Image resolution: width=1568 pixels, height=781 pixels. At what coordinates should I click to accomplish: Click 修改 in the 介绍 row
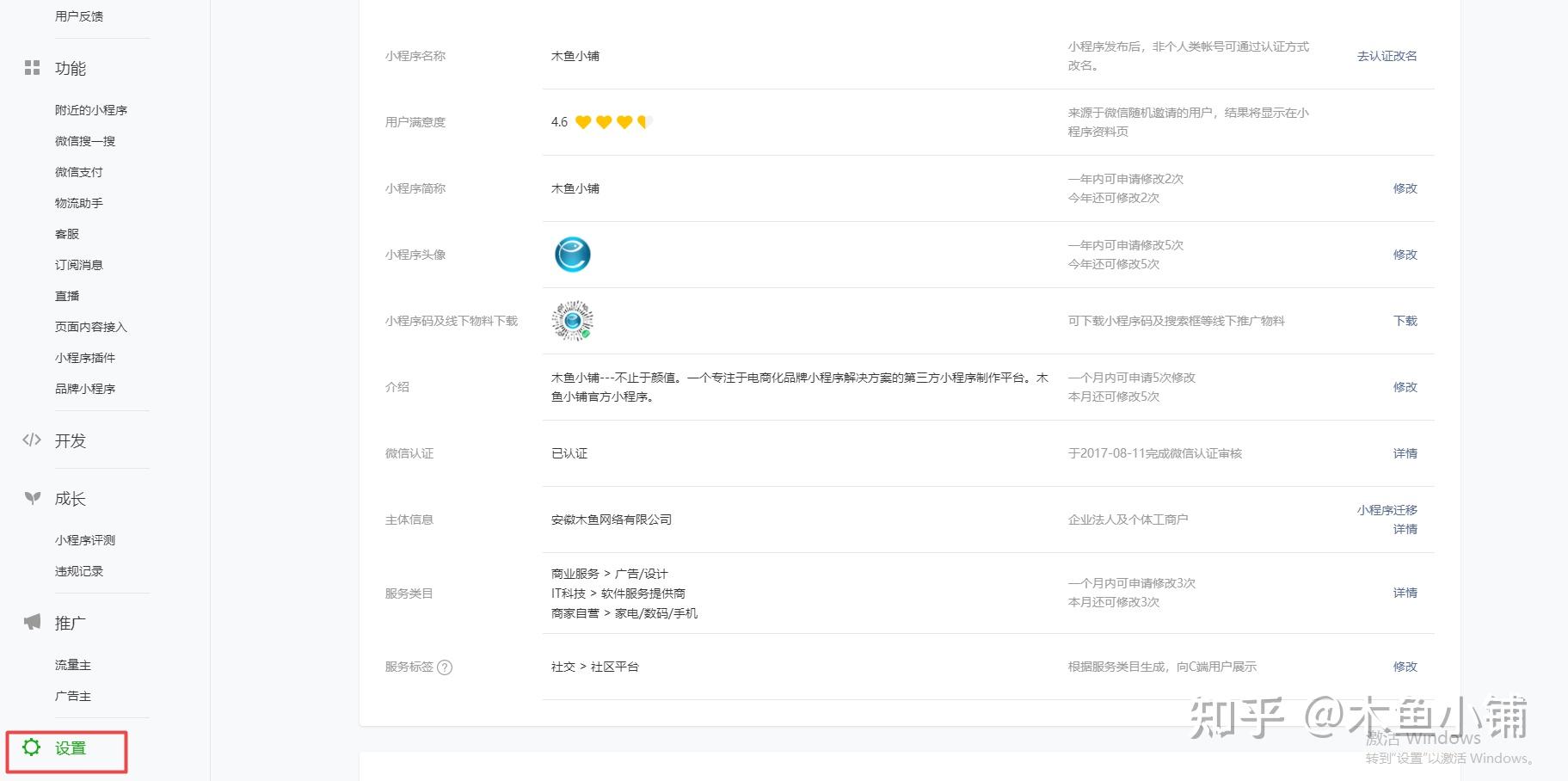[x=1405, y=387]
